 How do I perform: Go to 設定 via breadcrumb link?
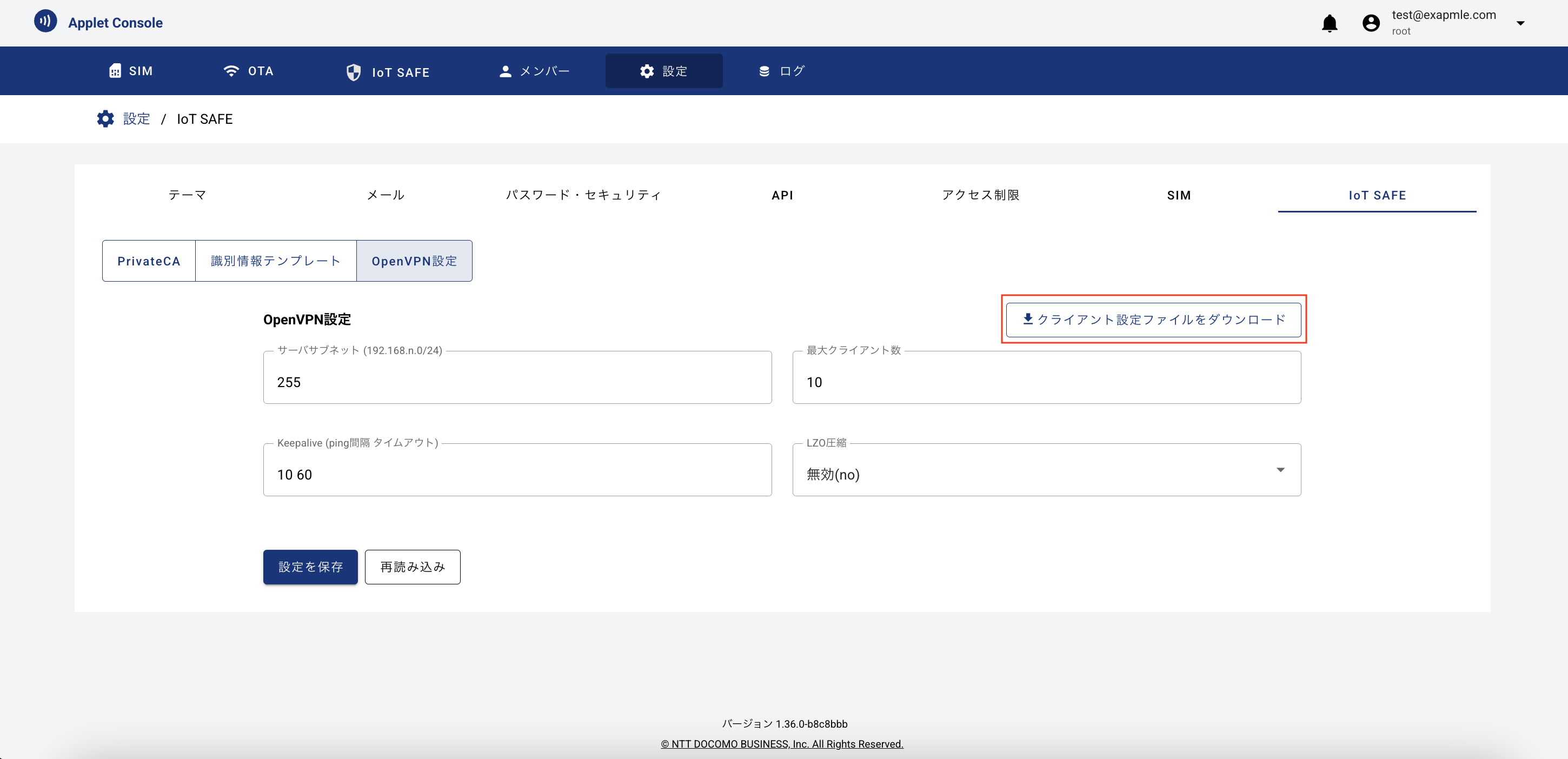coord(136,119)
